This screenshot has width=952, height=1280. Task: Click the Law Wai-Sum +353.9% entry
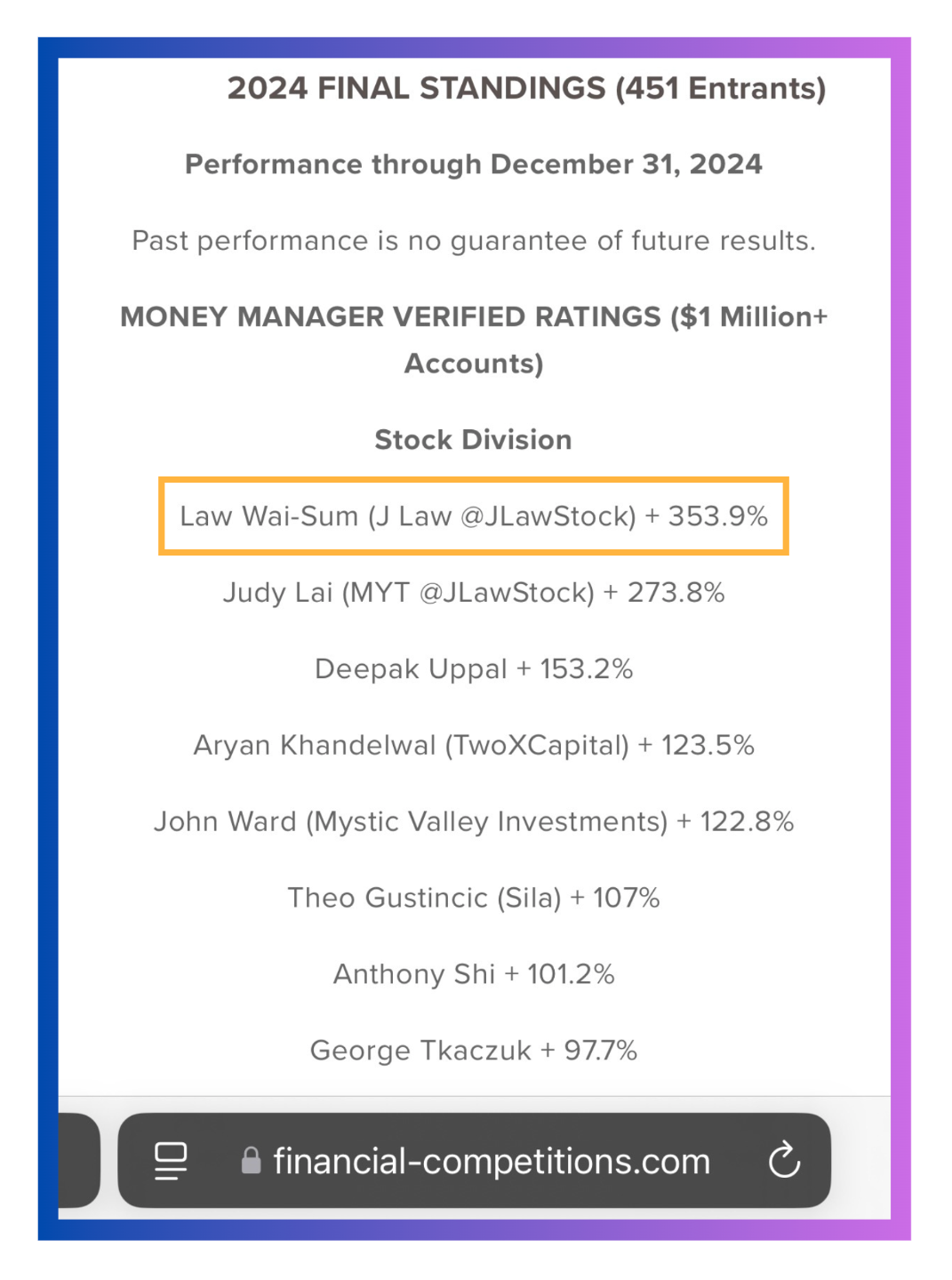[x=473, y=516]
